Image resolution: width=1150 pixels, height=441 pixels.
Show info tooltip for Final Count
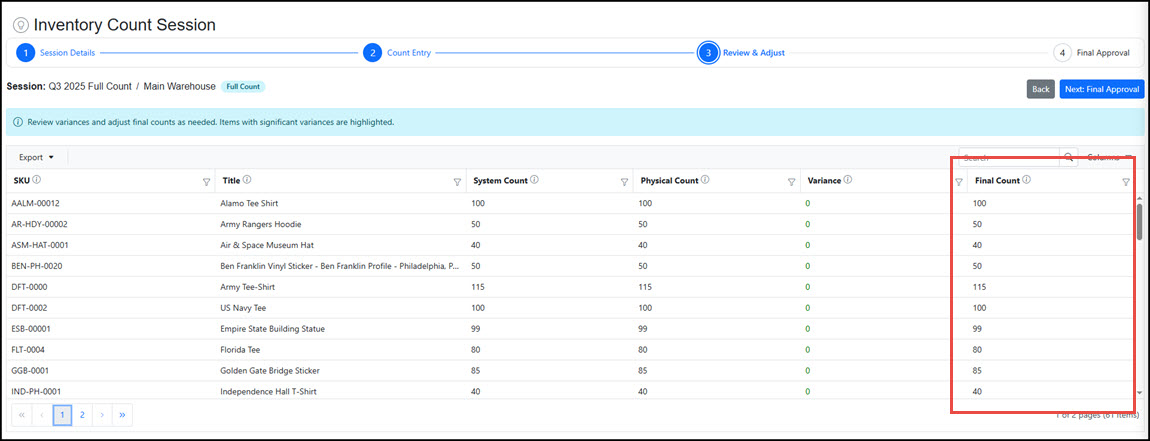tap(1027, 180)
